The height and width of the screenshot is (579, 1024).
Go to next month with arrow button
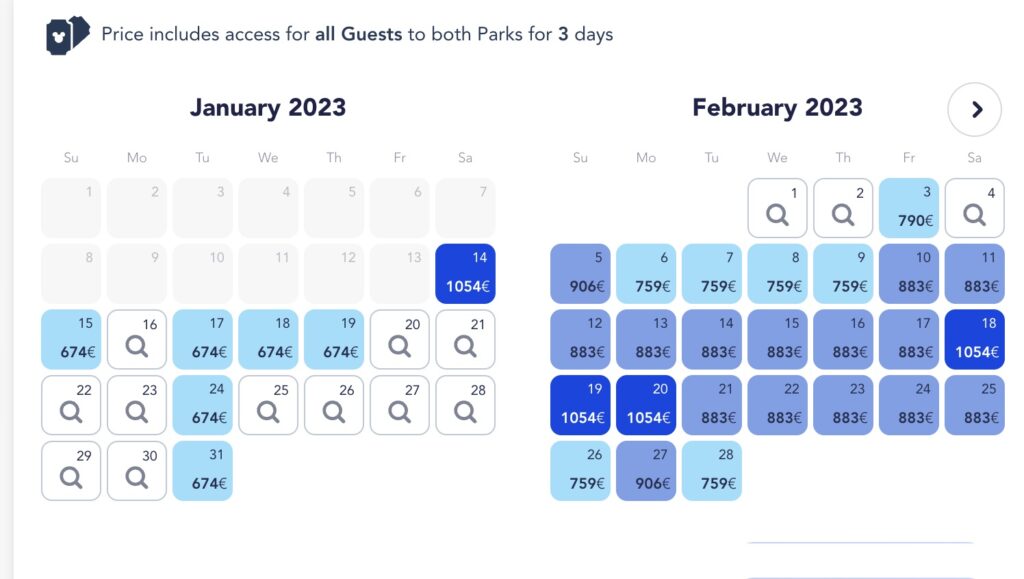click(975, 110)
